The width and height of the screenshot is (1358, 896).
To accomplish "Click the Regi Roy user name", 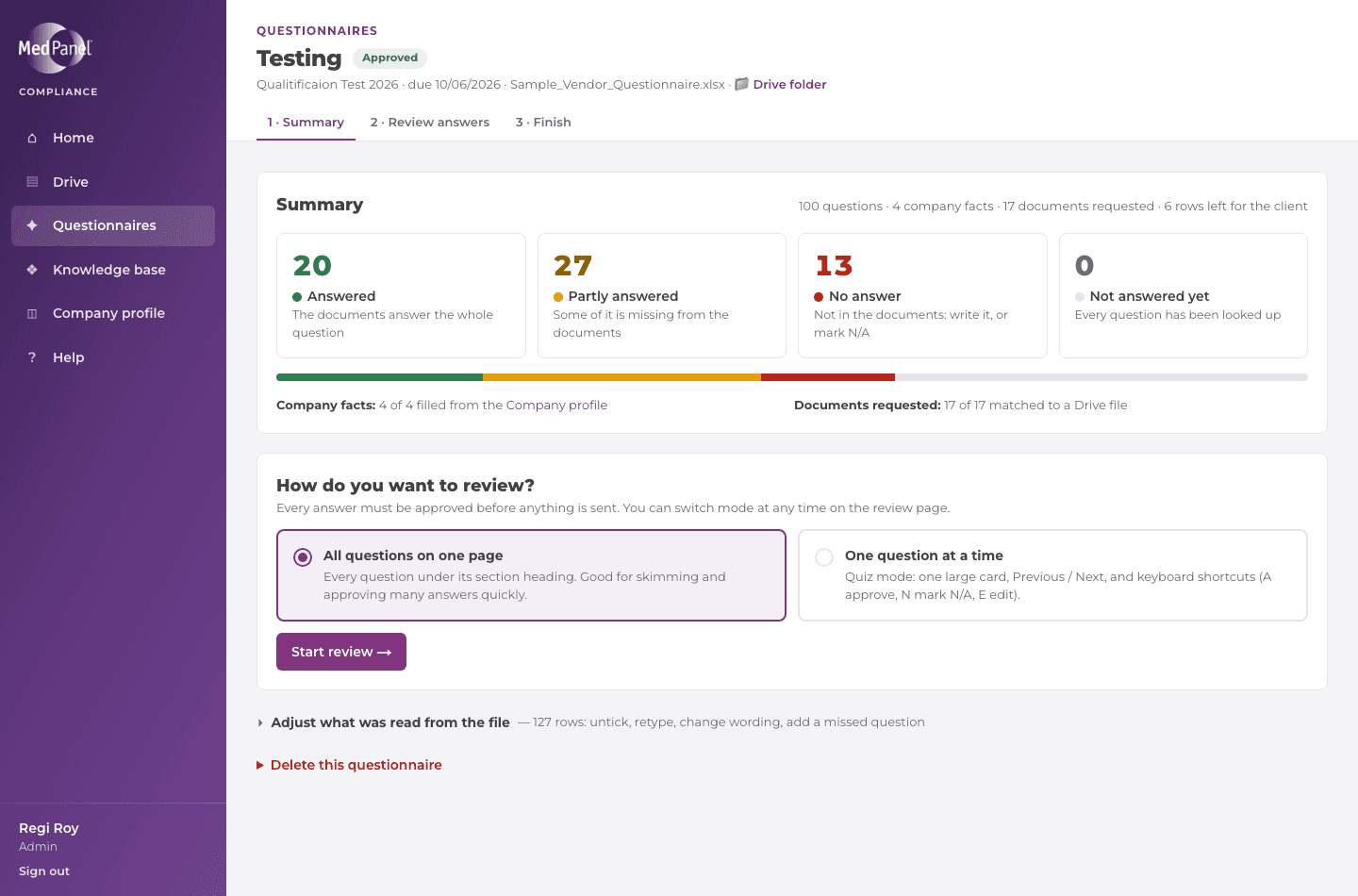I will click(49, 828).
